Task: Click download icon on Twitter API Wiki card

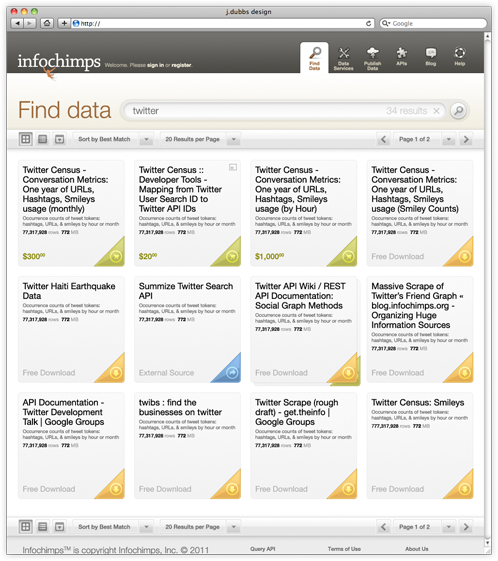Action: click(348, 373)
